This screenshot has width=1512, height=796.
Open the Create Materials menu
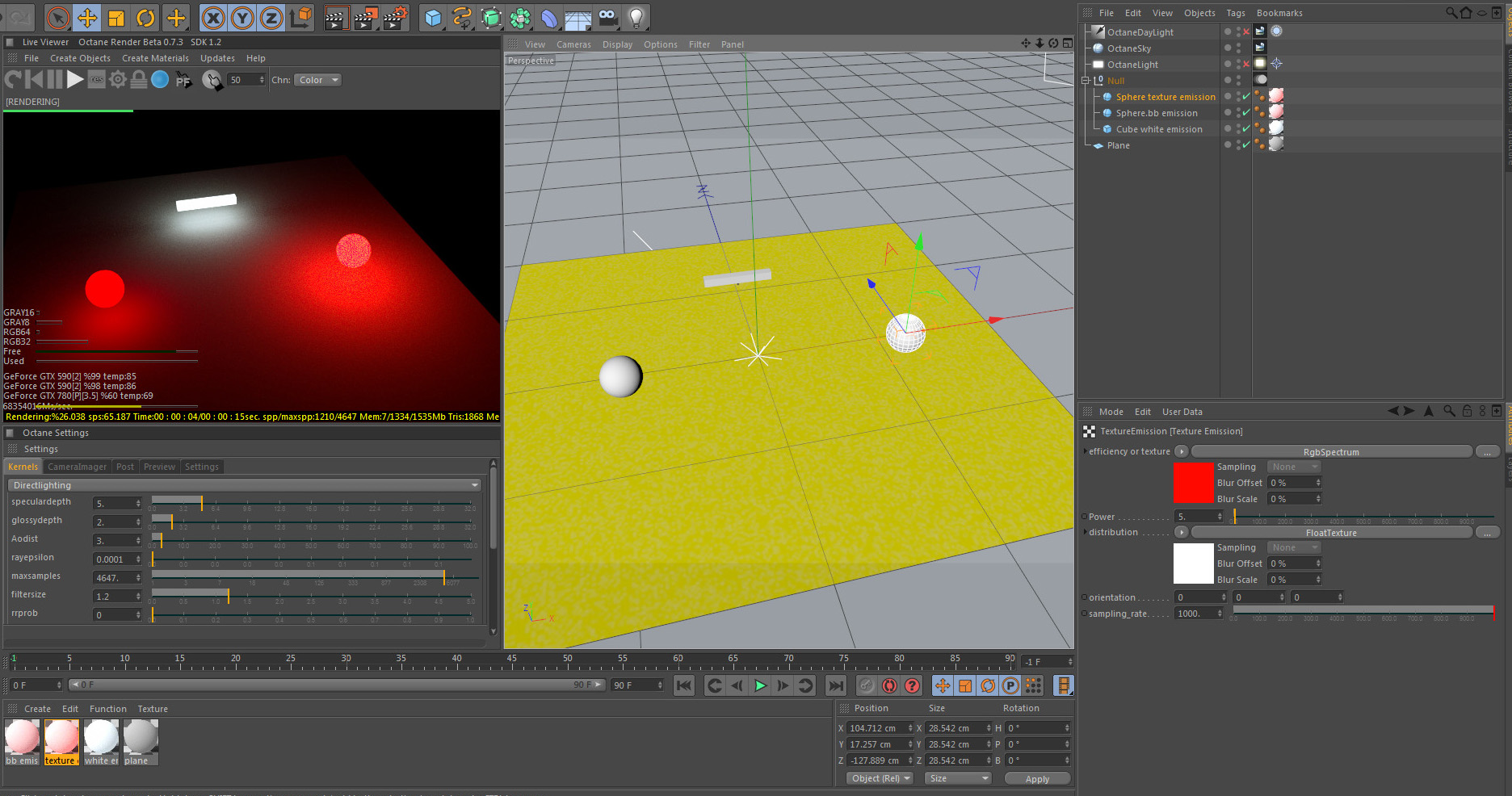pyautogui.click(x=155, y=58)
